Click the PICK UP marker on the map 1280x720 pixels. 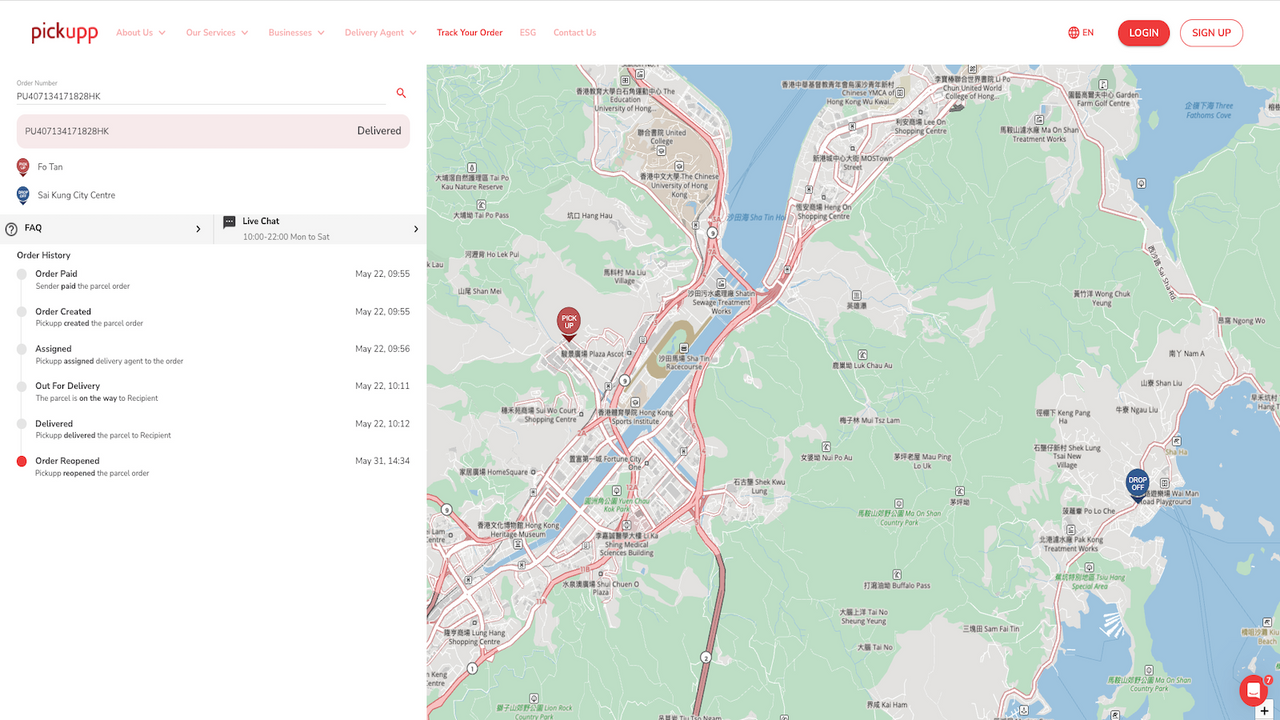(x=568, y=322)
